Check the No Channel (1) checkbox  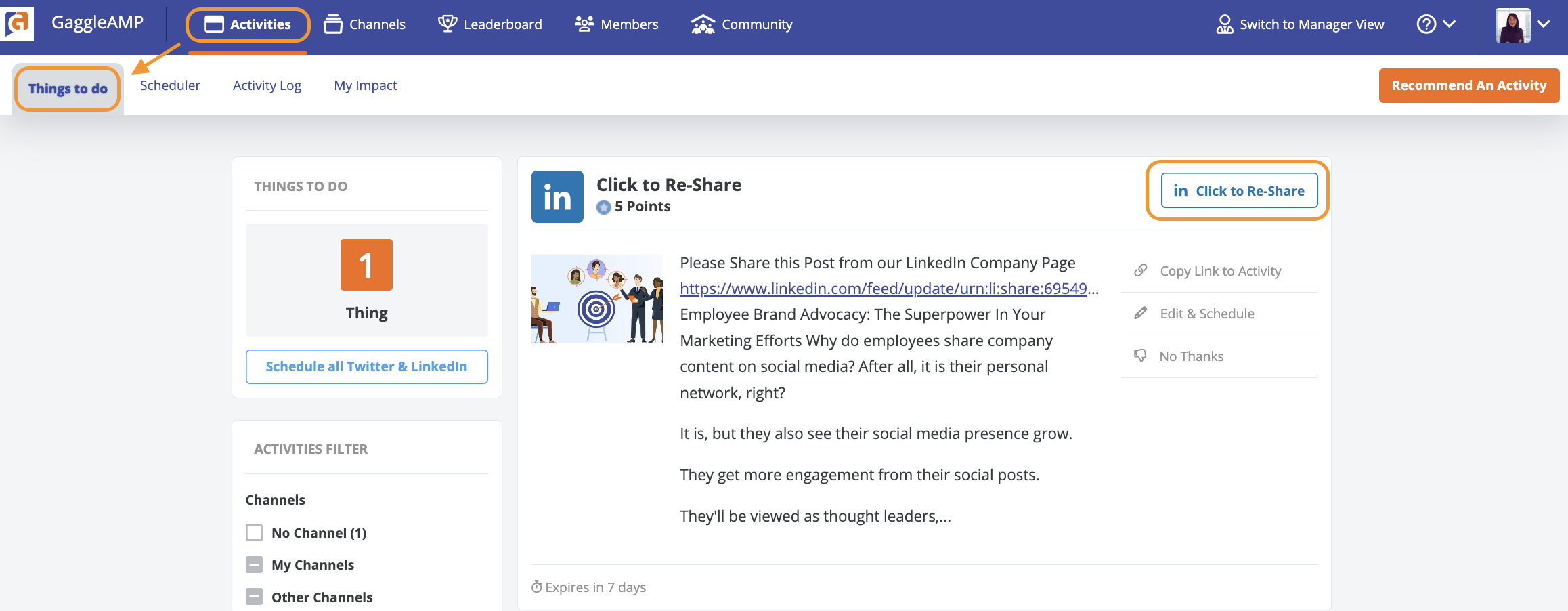pos(254,532)
